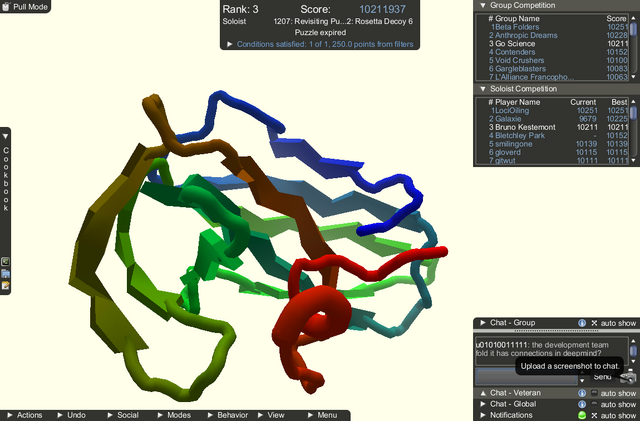Expand the Chat - Global panel
Screen dimensions: 640x421
pyautogui.click(x=483, y=404)
